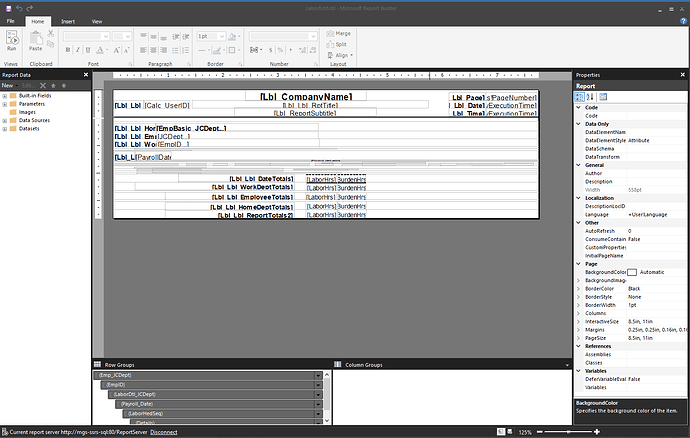Decrease paragraph indent
690x438 pixels.
pos(176,37)
